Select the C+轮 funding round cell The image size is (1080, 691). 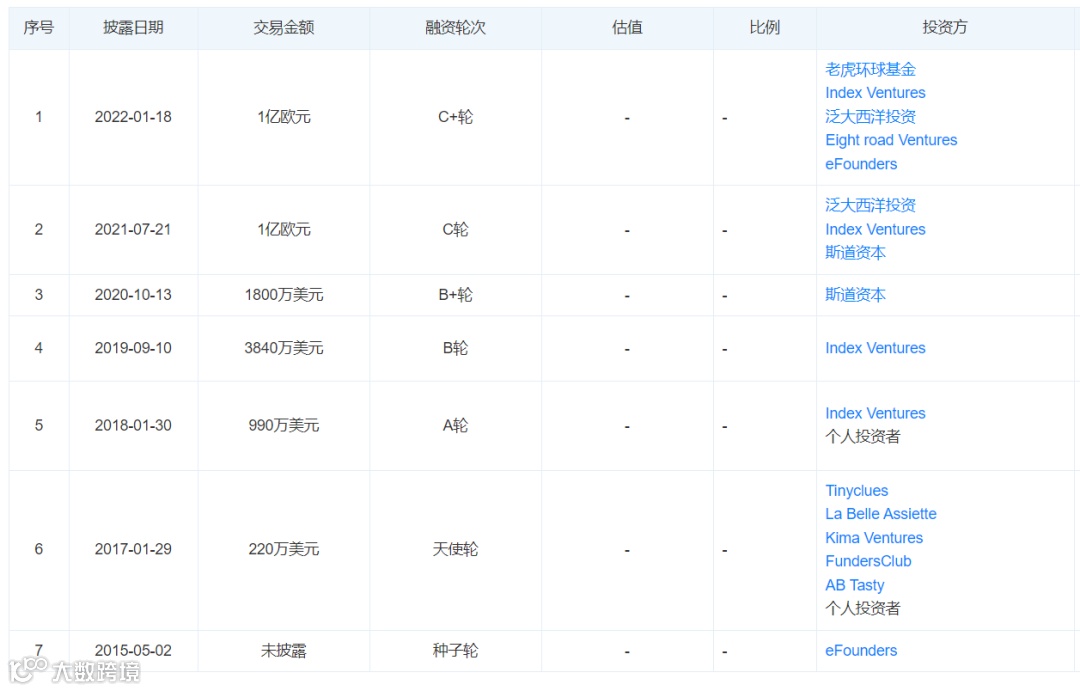[455, 117]
